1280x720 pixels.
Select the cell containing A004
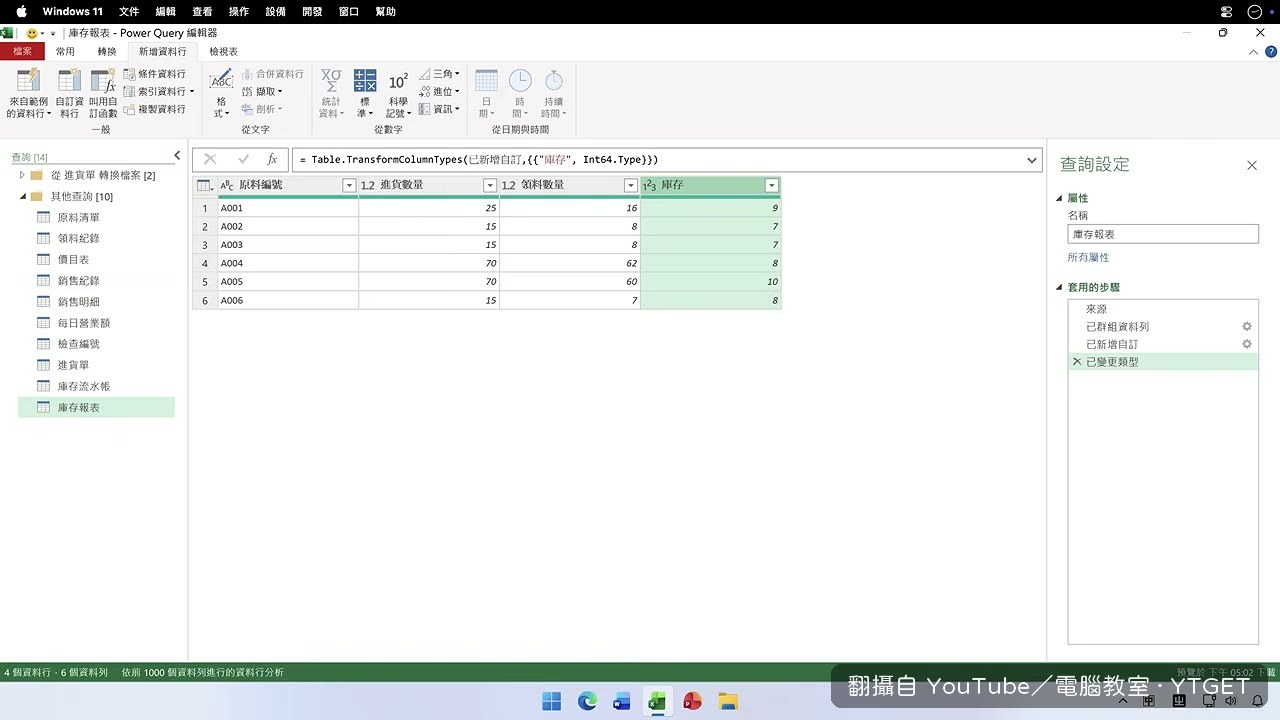(288, 263)
